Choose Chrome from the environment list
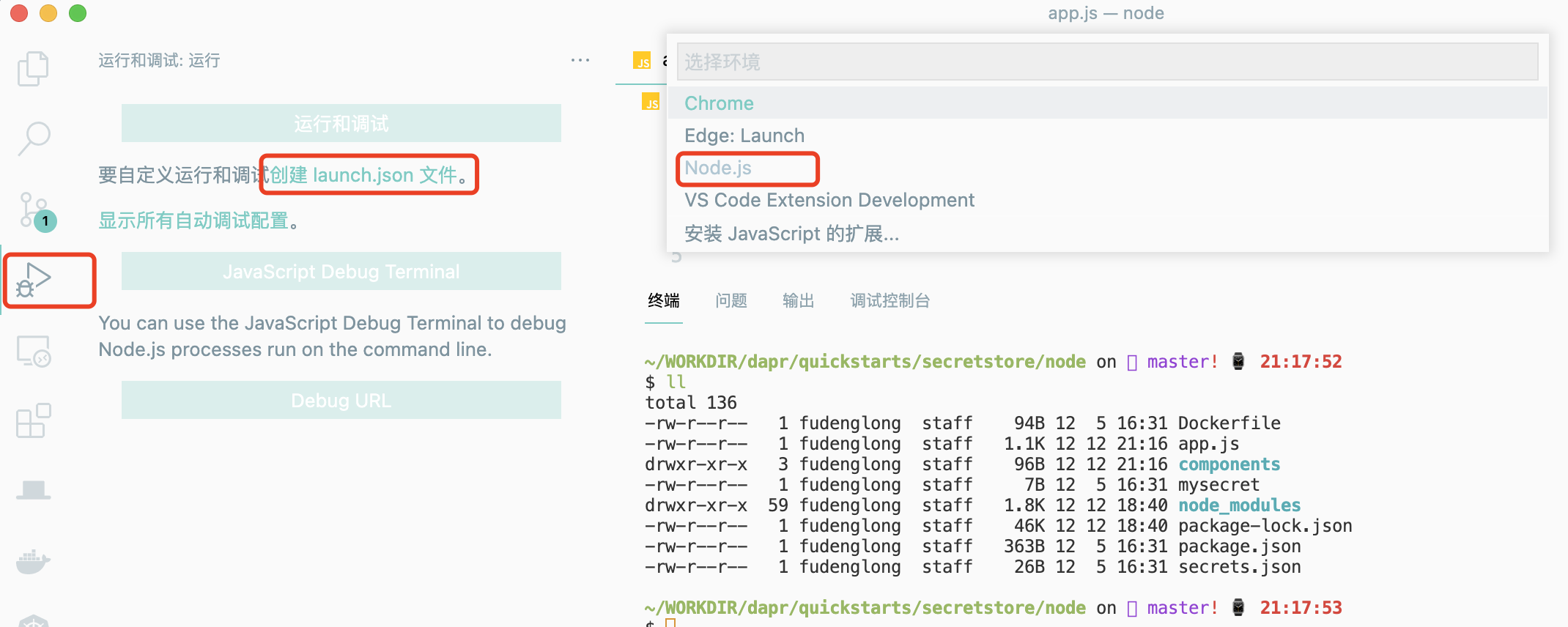 [x=719, y=103]
